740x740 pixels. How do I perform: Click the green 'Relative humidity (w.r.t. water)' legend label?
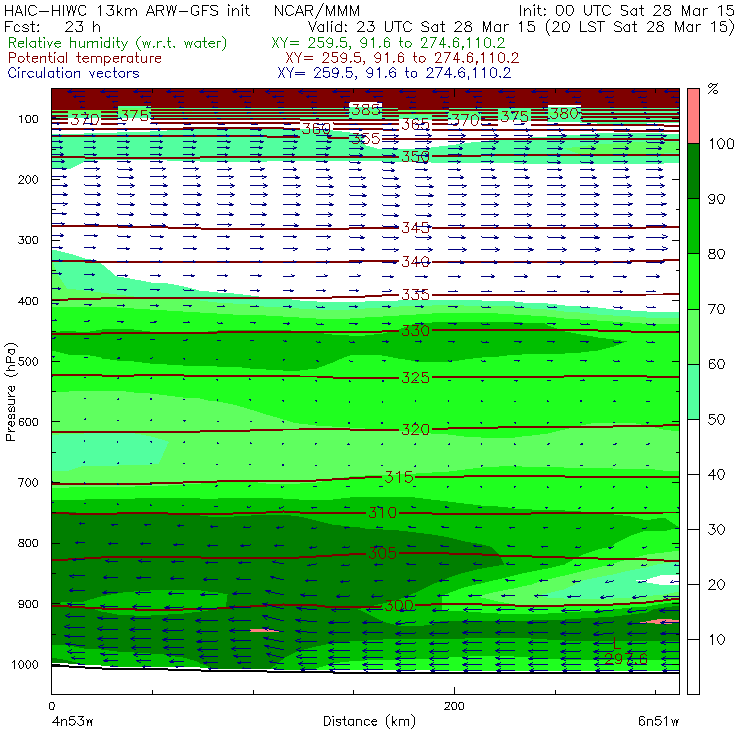click(117, 43)
